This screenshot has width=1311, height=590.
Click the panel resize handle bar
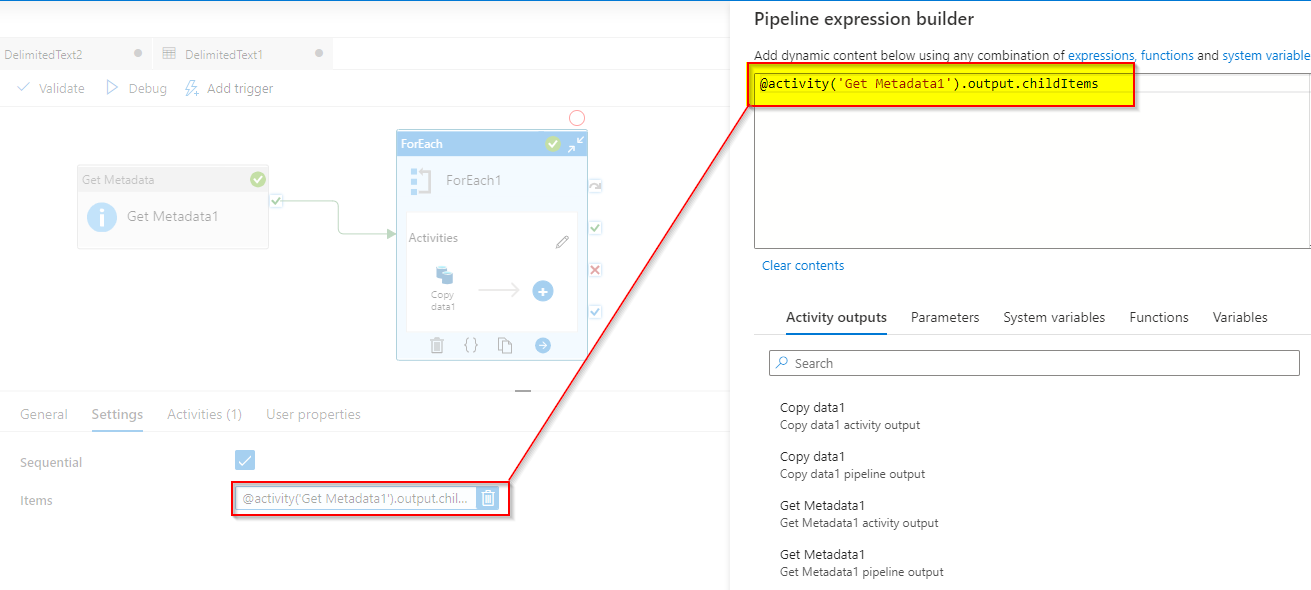pos(523,391)
